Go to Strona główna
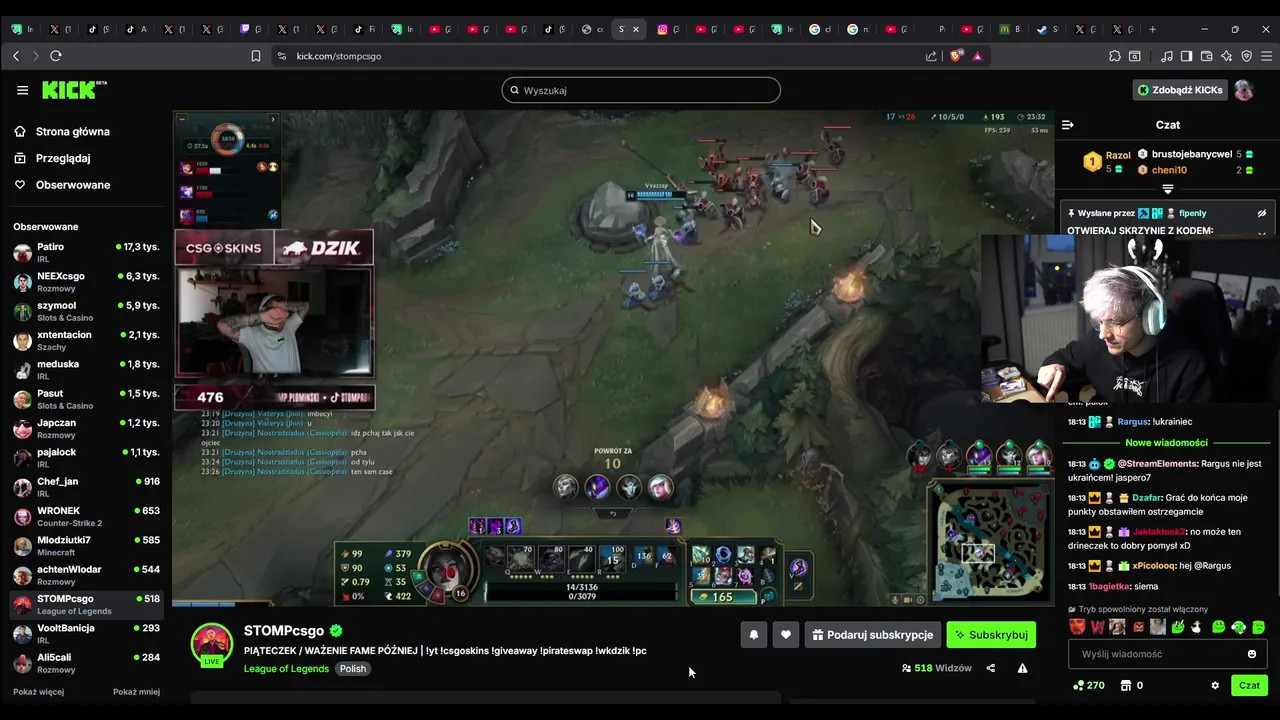1280x720 pixels. [61, 131]
